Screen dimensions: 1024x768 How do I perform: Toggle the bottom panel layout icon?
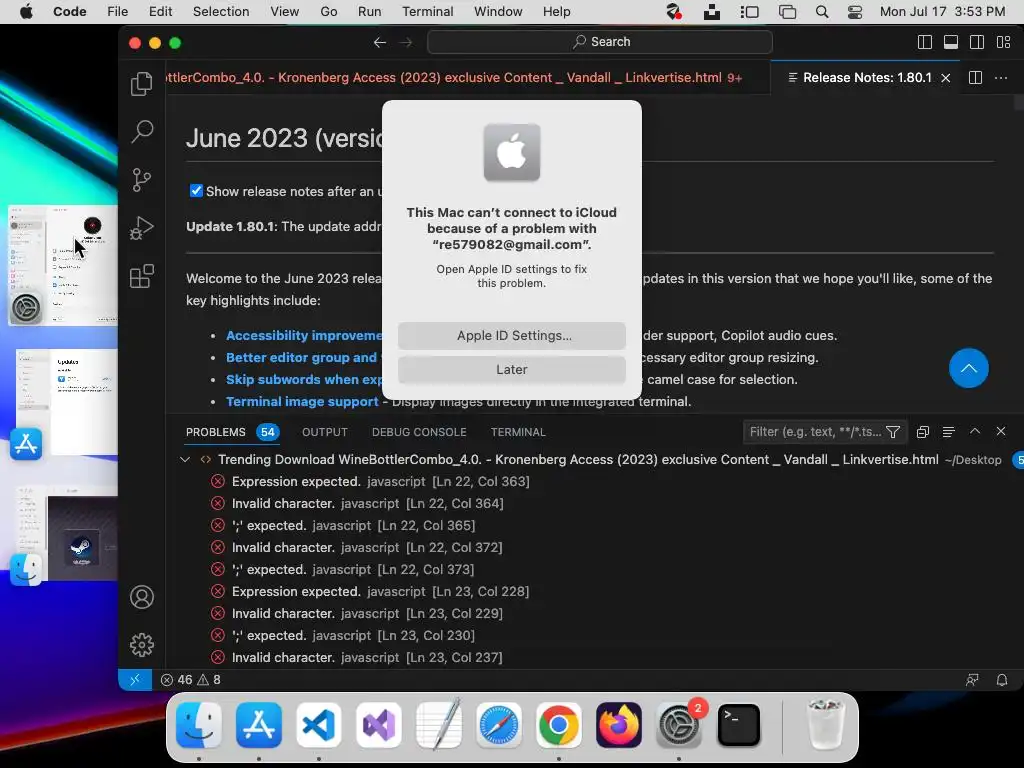951,42
